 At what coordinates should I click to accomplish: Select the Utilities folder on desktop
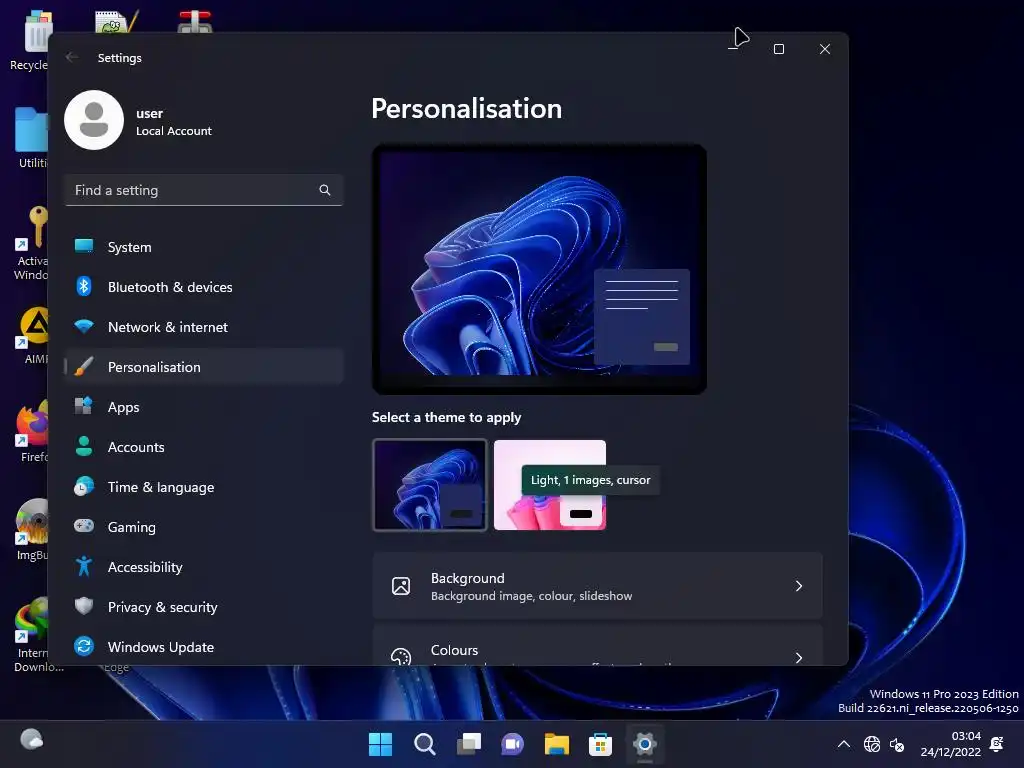pos(31,138)
